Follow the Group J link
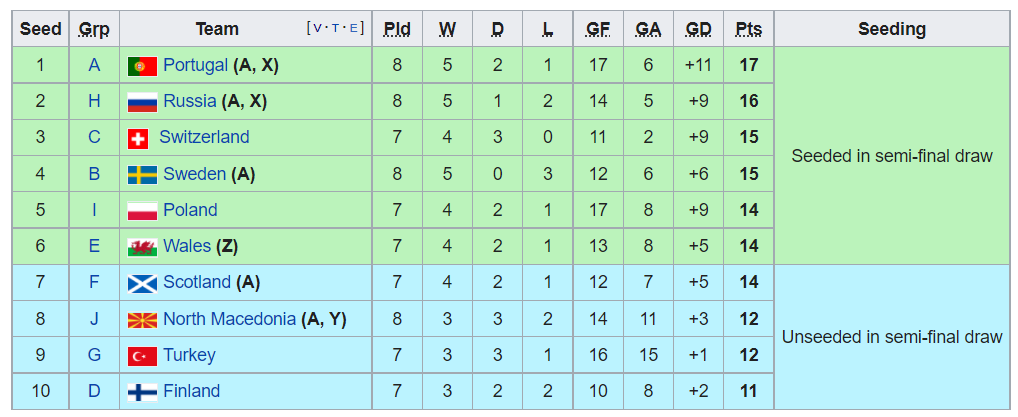 point(94,319)
